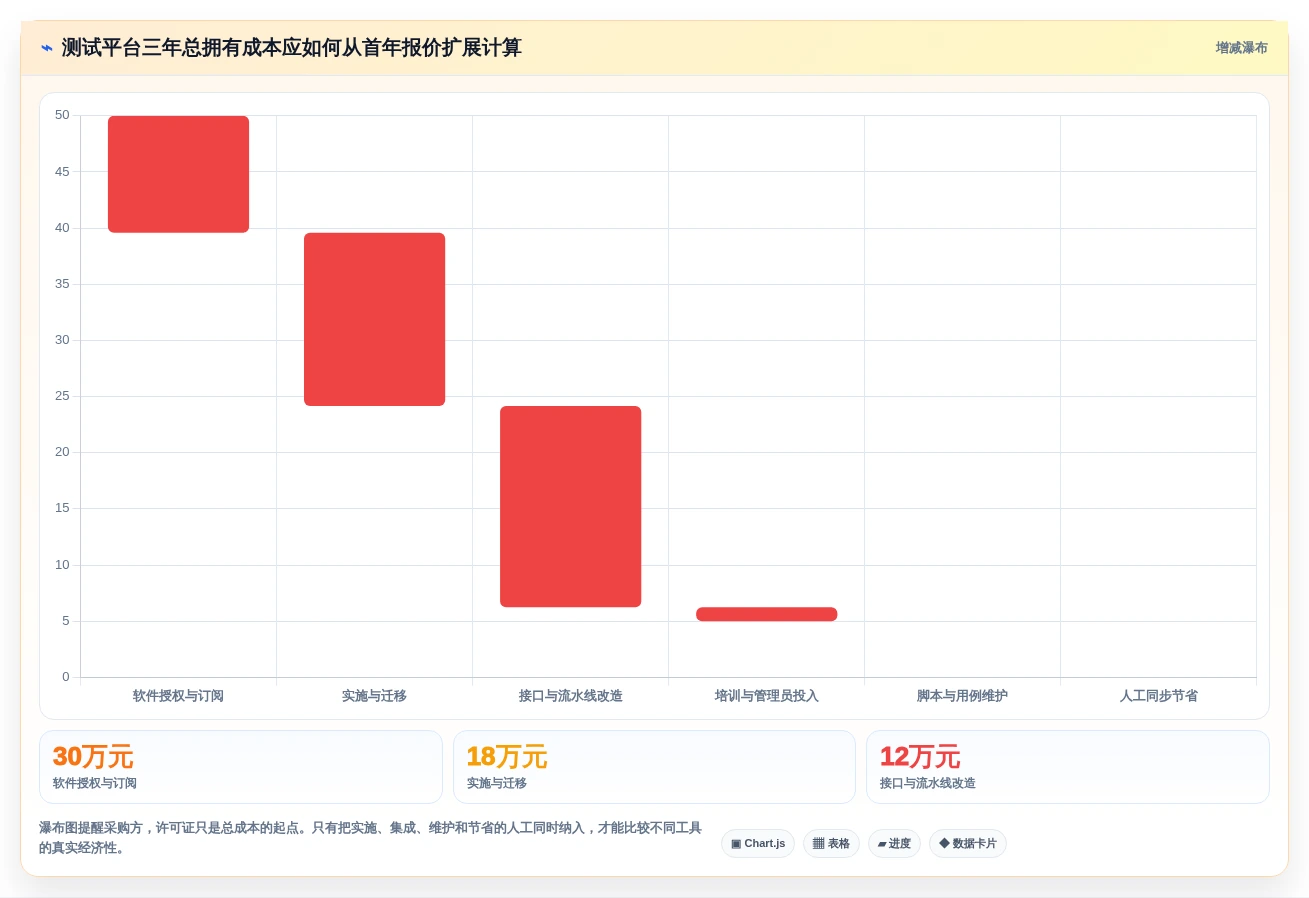Click axis label 脚本与用例维护
Screen dimensions: 1309x898
(x=962, y=696)
